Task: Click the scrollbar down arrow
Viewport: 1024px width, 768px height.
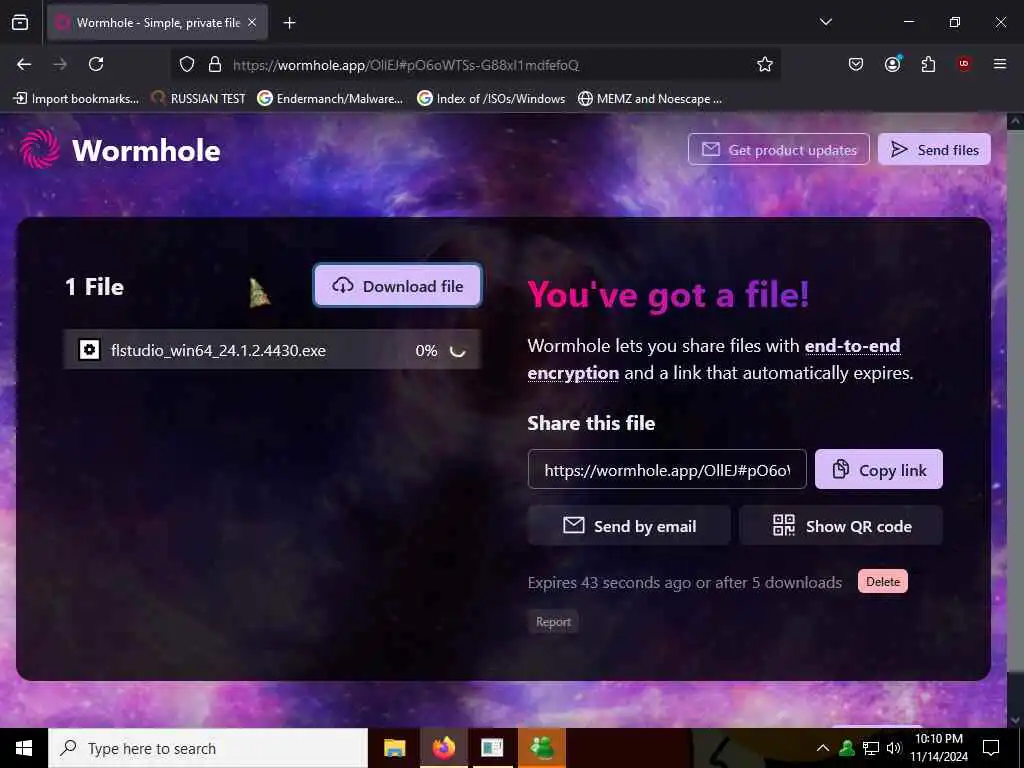Action: [1015, 720]
